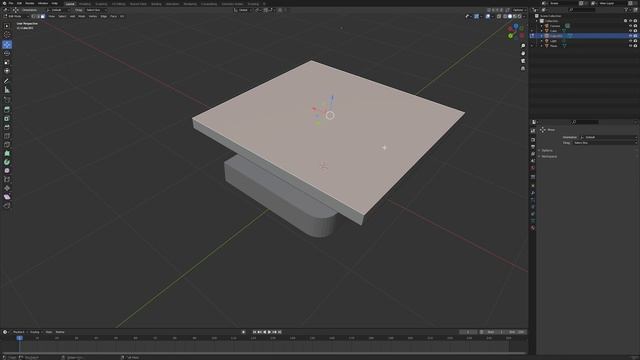Select the Extrude Region tool
The image size is (640, 360).
click(x=7, y=109)
